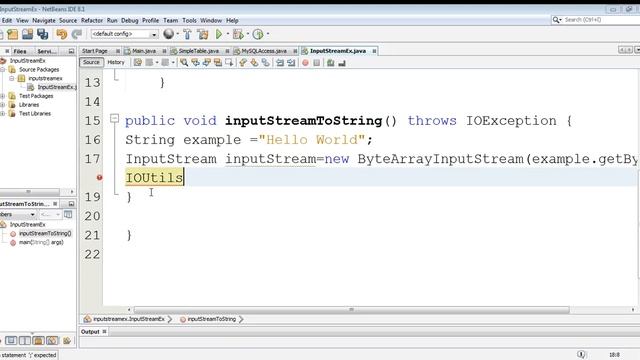
Task: Switch to the Start Page tab
Action: (95, 51)
